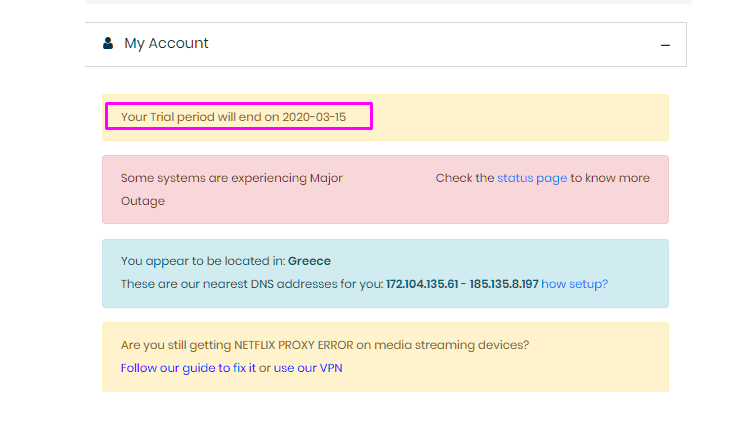
Task: Click the NETFLIX PROXY ERROR question text
Action: click(x=324, y=345)
